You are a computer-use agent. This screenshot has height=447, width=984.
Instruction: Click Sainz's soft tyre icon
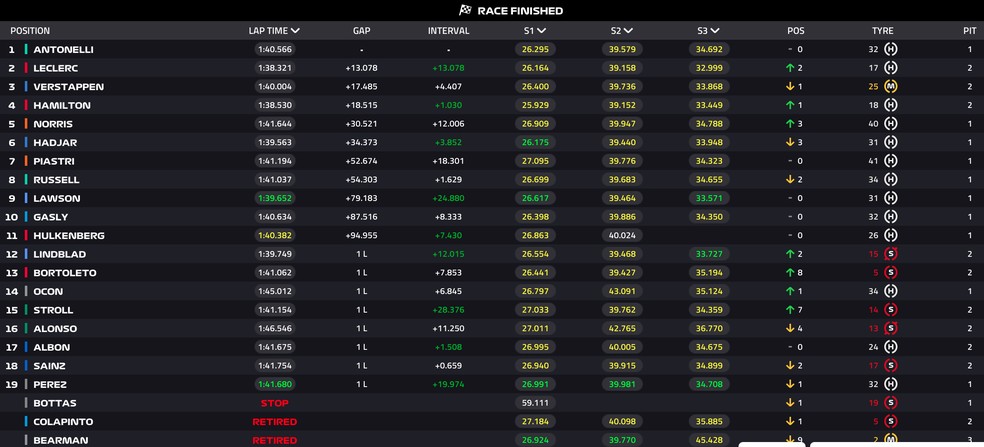[x=890, y=365]
